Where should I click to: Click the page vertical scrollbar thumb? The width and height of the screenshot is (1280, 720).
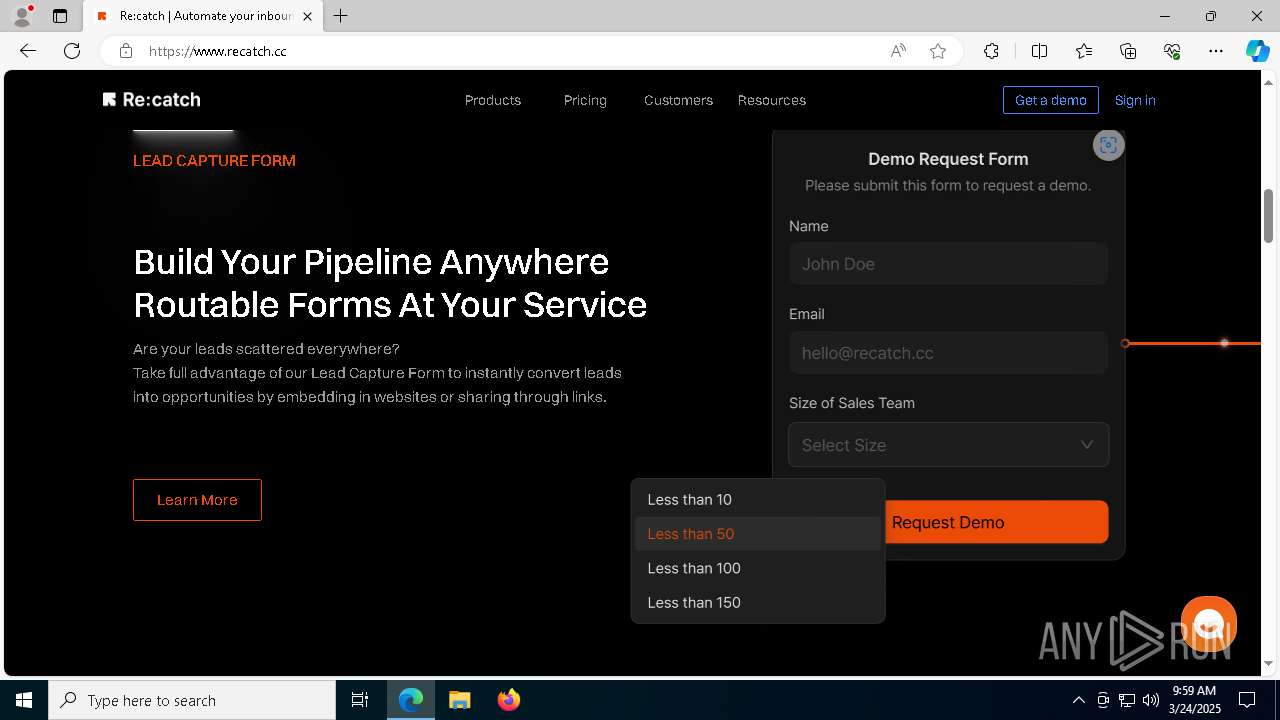(x=1268, y=215)
